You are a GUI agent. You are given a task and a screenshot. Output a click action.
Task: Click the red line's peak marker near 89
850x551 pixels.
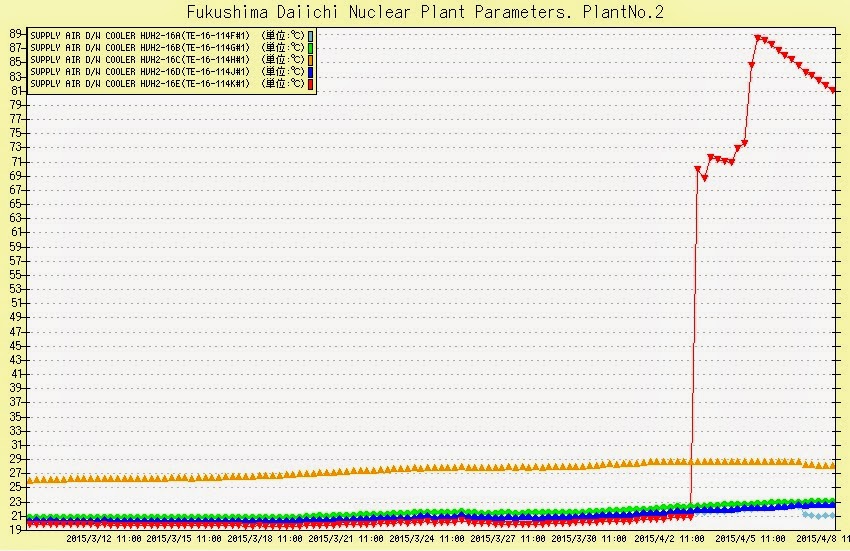758,37
